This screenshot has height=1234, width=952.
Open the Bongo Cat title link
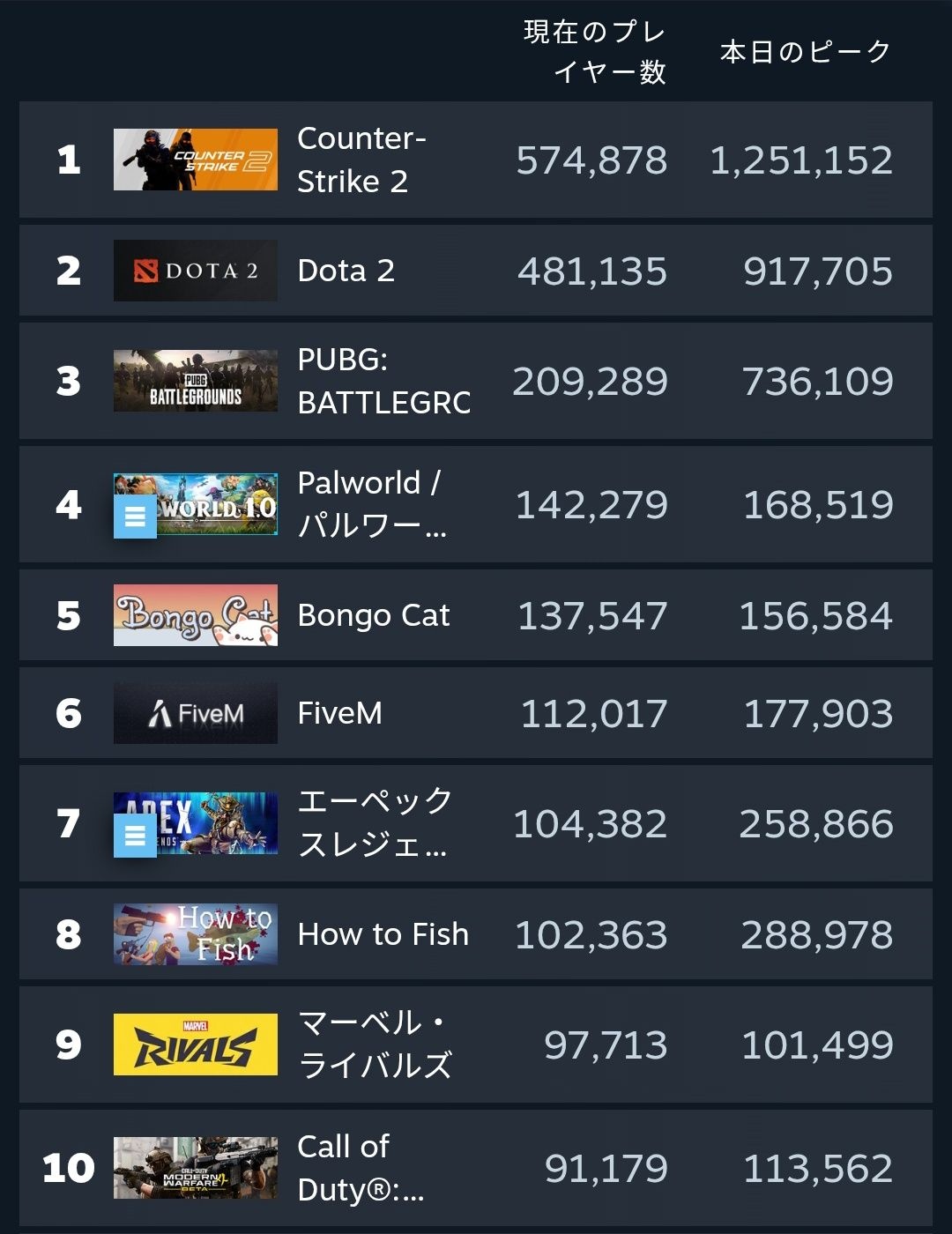click(374, 615)
